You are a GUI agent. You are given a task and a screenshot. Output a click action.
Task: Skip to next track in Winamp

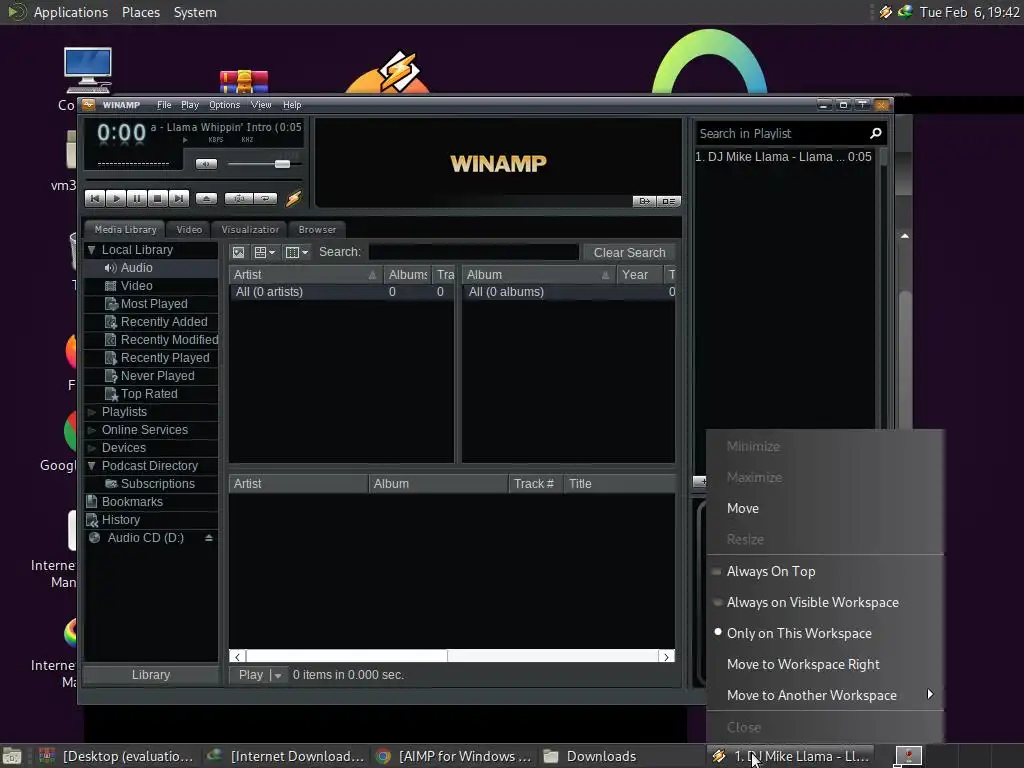click(x=178, y=199)
